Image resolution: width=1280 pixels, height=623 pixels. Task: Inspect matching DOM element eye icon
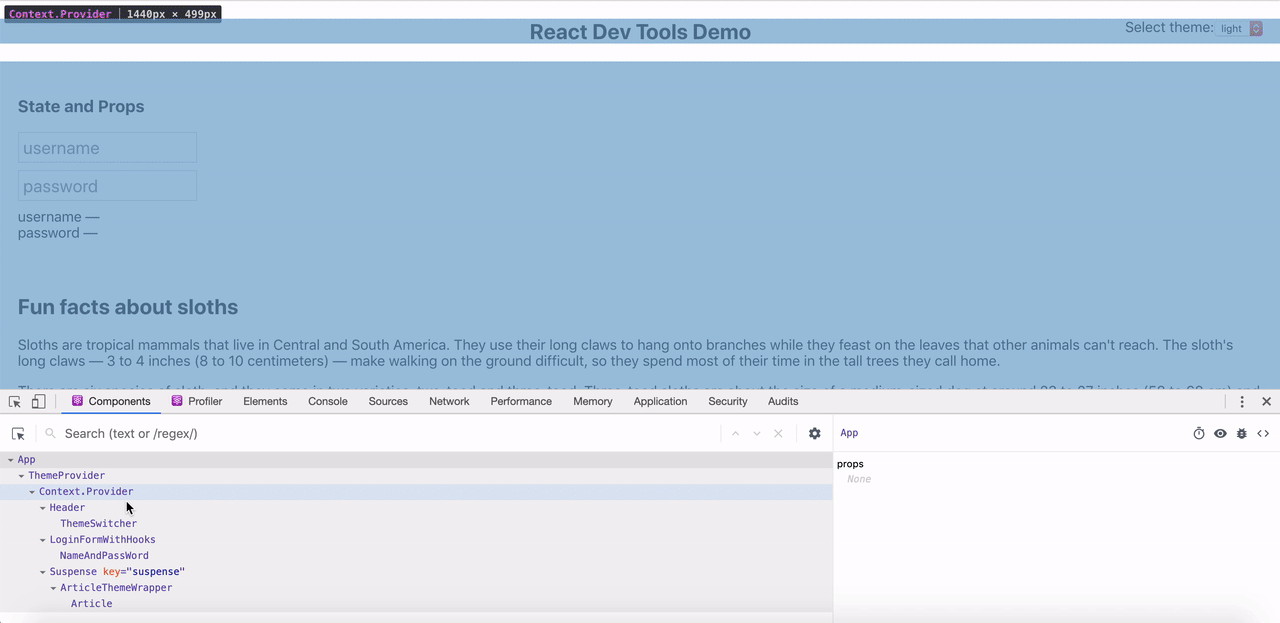tap(1220, 434)
